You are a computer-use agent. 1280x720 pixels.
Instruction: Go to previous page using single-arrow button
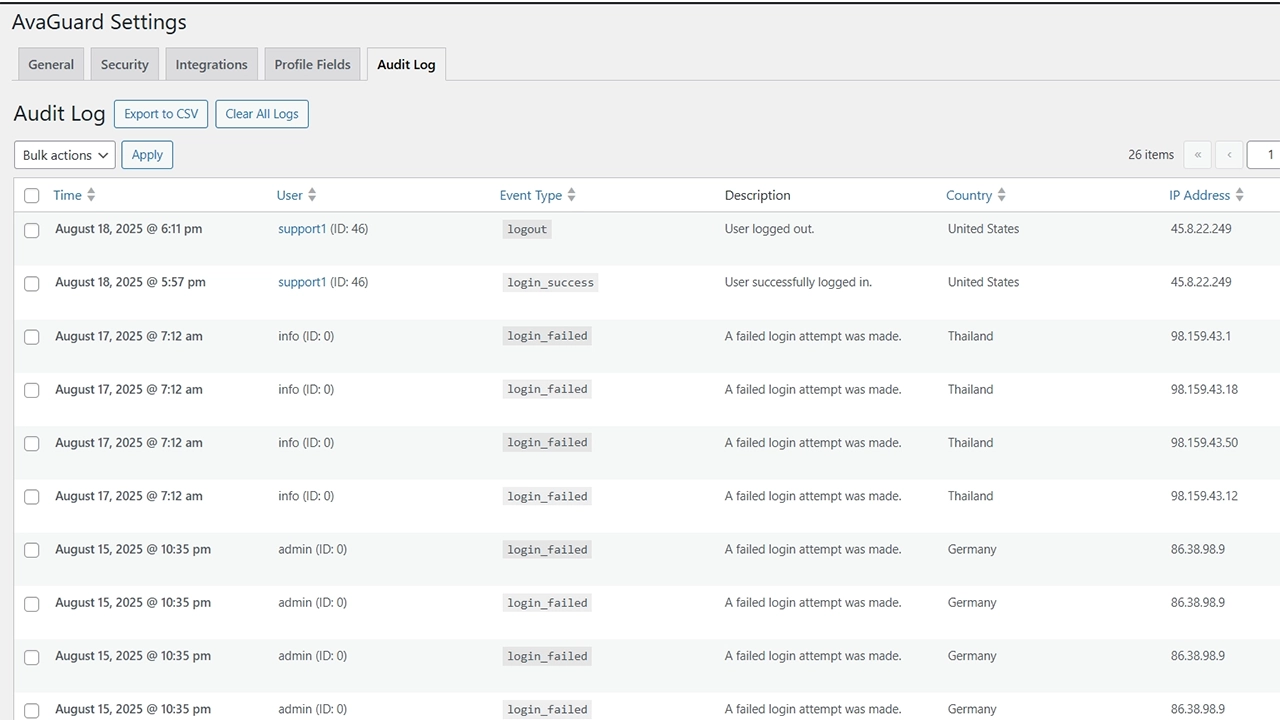(1229, 155)
